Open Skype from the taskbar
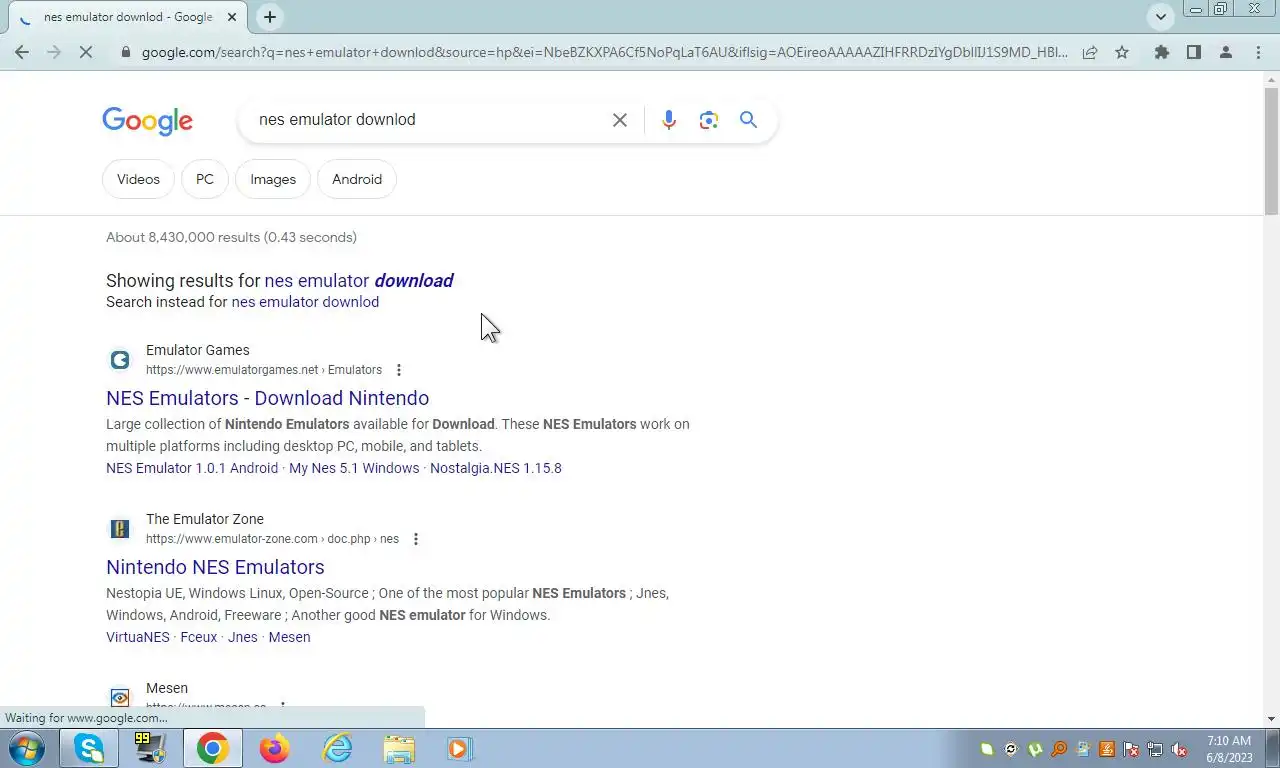The image size is (1280, 768). pyautogui.click(x=89, y=748)
